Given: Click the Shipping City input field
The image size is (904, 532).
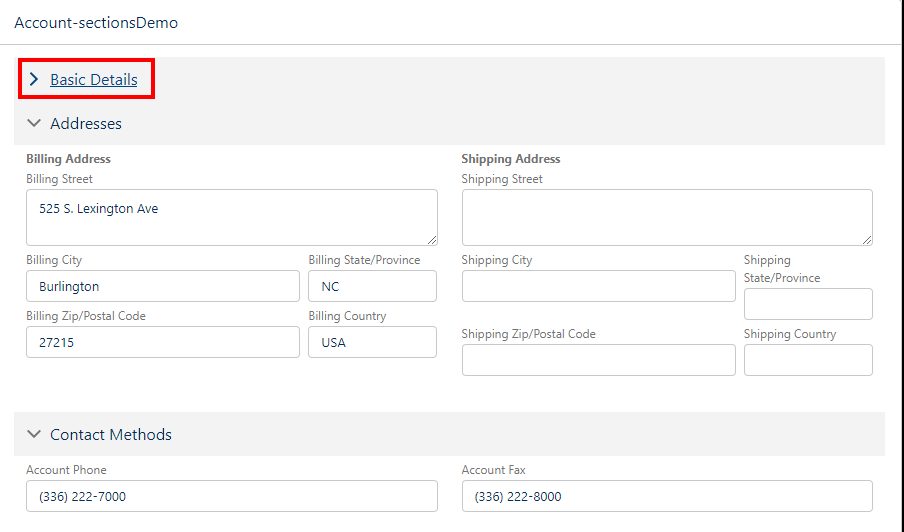Looking at the screenshot, I should tap(598, 286).
